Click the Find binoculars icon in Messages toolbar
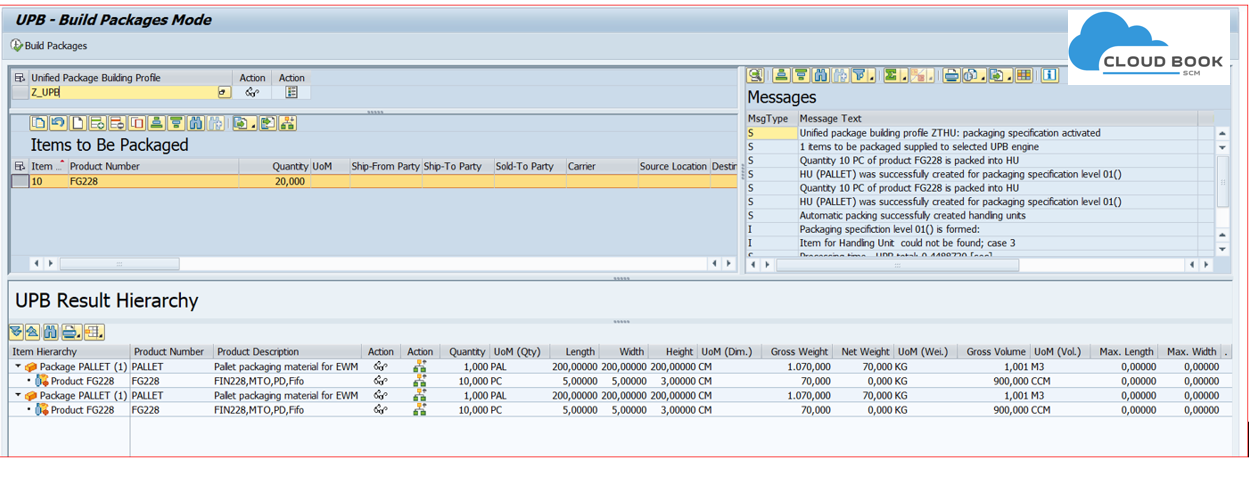This screenshot has height=478, width=1249. (821, 75)
